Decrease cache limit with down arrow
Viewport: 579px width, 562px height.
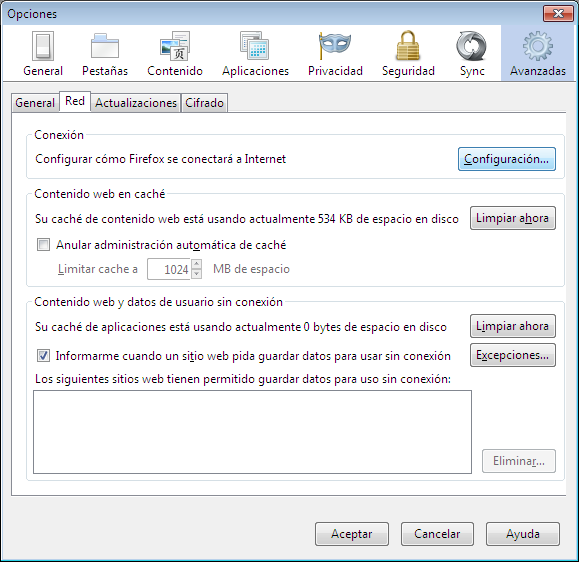[x=196, y=274]
